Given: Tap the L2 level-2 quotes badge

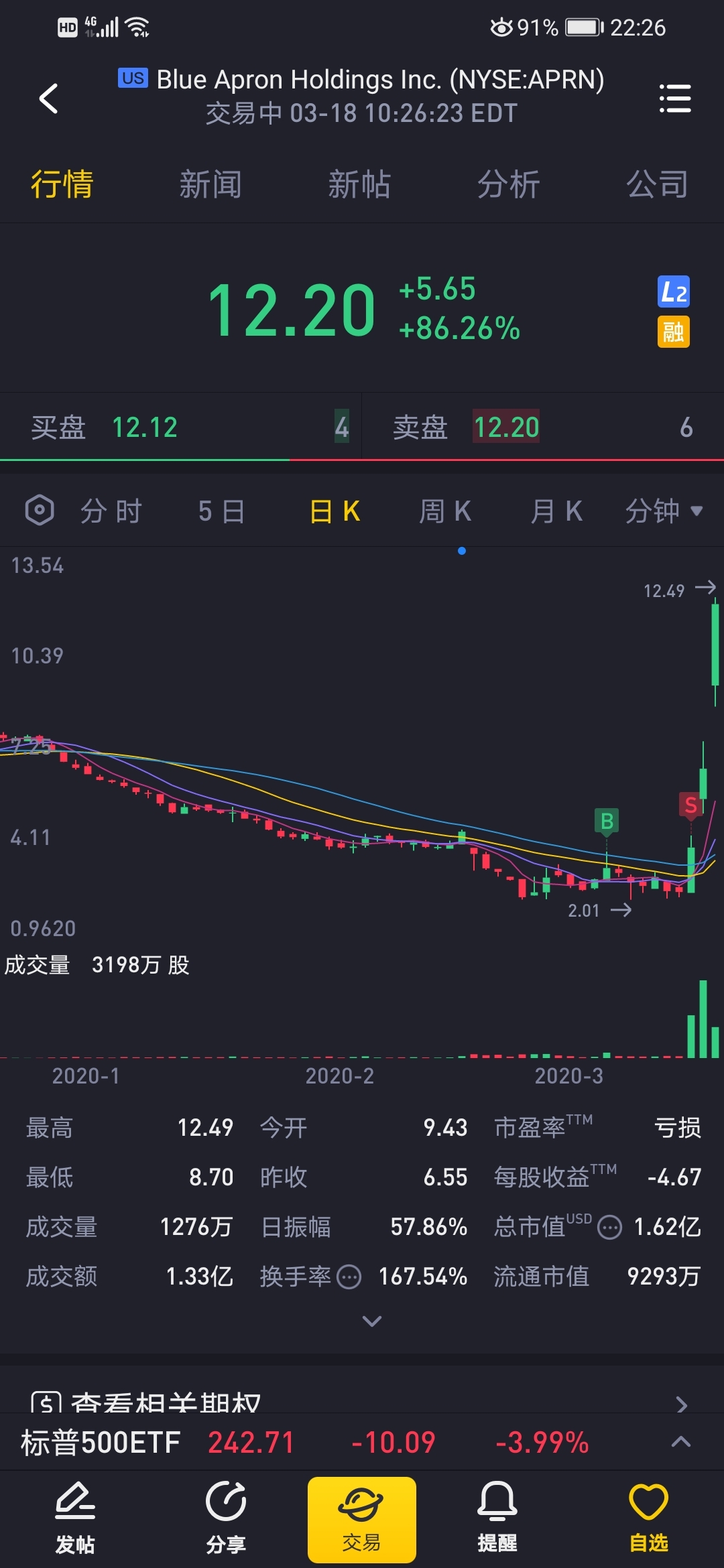Looking at the screenshot, I should point(674,292).
